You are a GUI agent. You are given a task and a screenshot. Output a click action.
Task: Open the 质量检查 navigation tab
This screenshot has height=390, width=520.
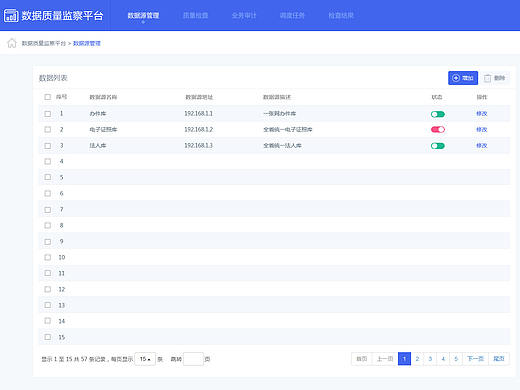(196, 15)
